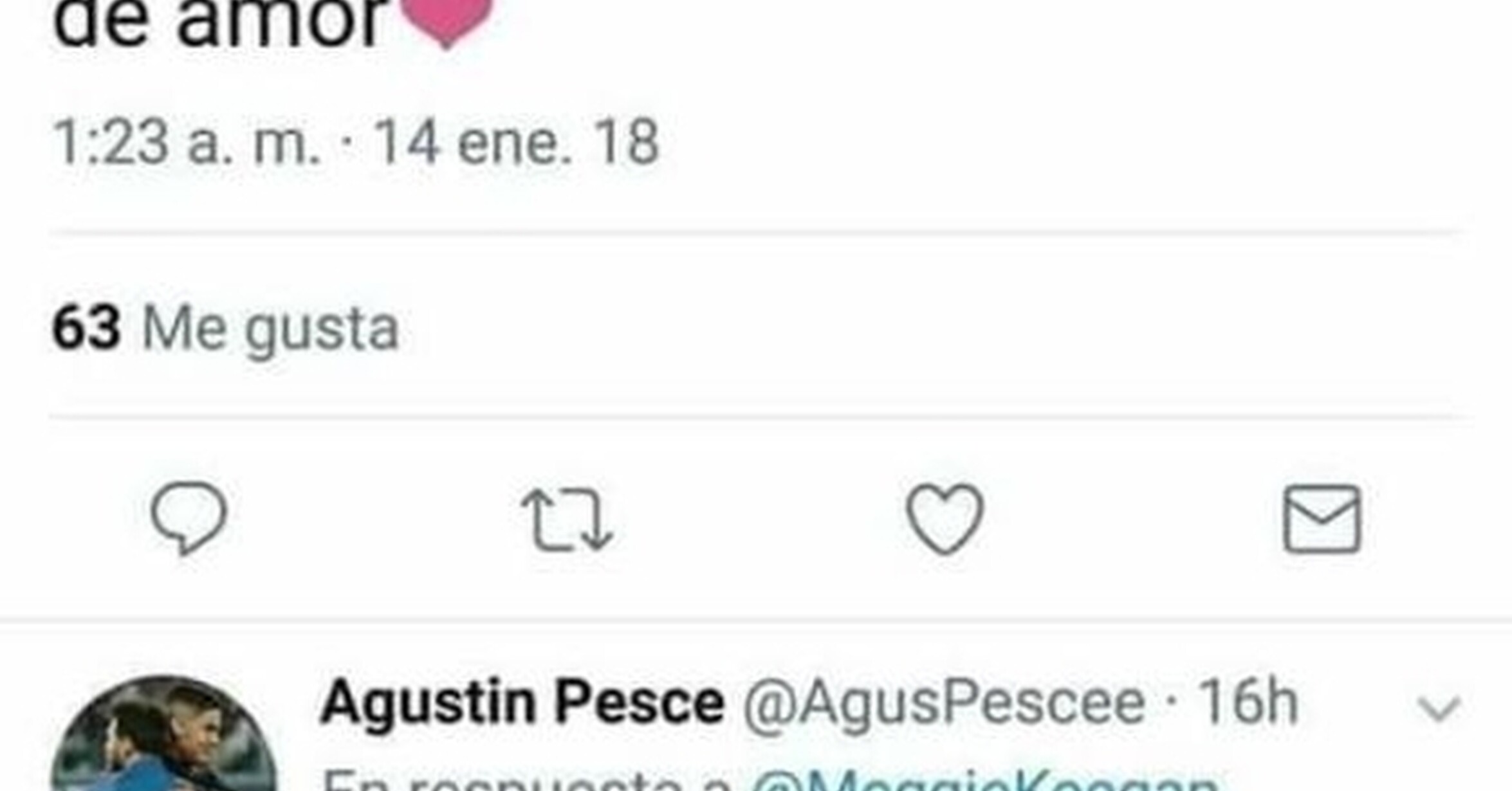Share the tweet via the envelope icon
1512x791 pixels.
click(x=1322, y=520)
